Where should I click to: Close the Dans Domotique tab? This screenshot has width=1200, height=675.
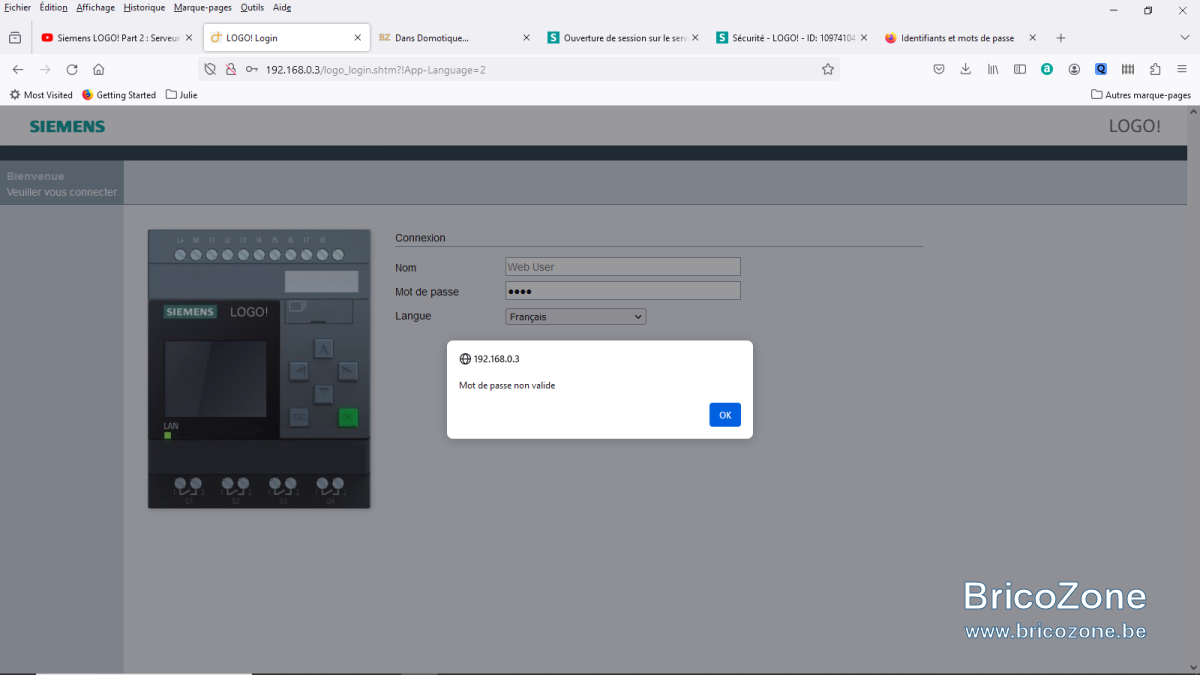point(526,38)
